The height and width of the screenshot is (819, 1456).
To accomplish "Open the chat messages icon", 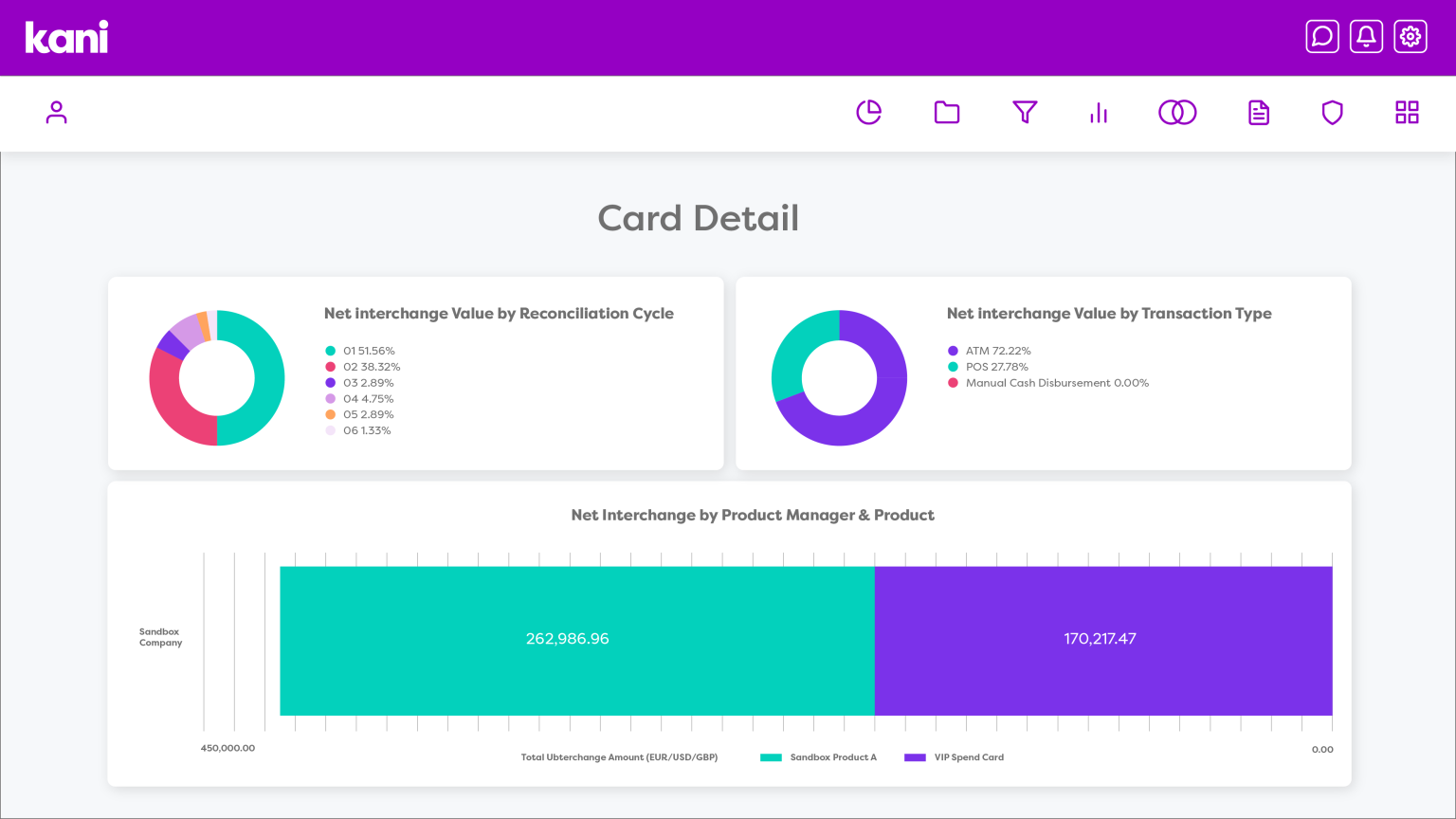I will (1322, 37).
